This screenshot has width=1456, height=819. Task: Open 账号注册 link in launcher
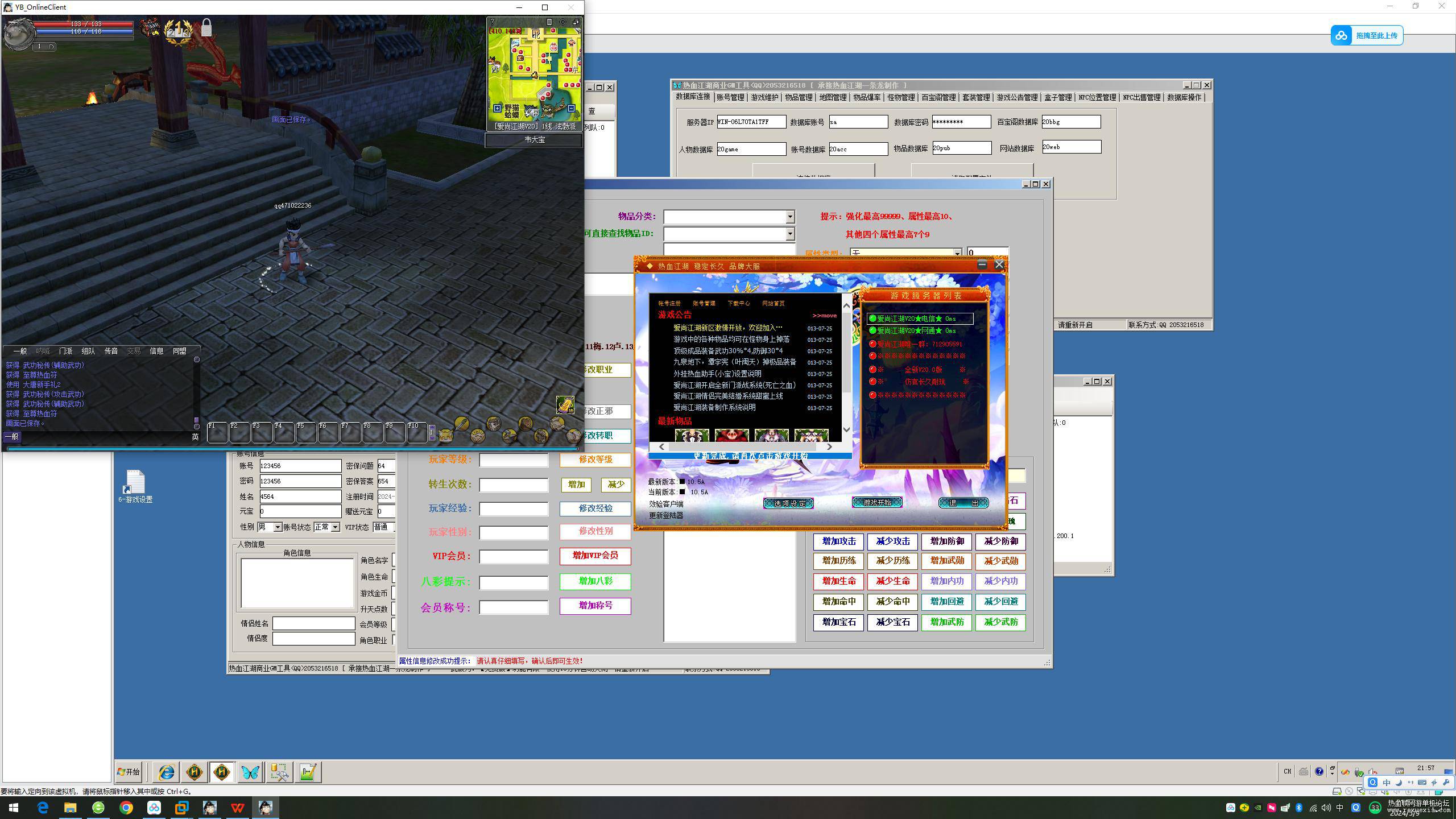(x=669, y=303)
